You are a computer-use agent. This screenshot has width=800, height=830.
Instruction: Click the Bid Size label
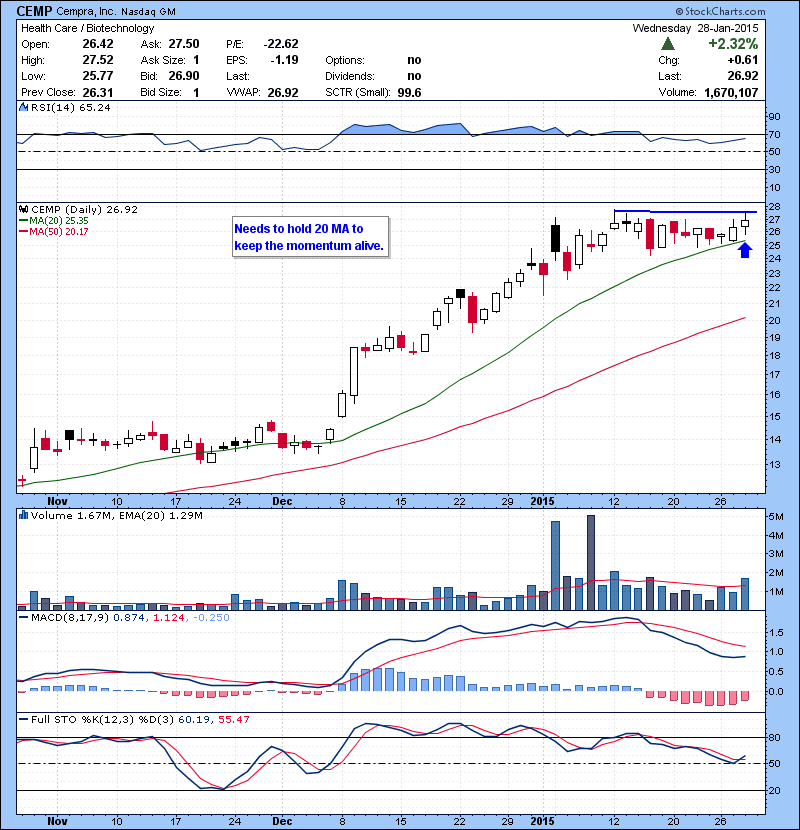point(161,92)
